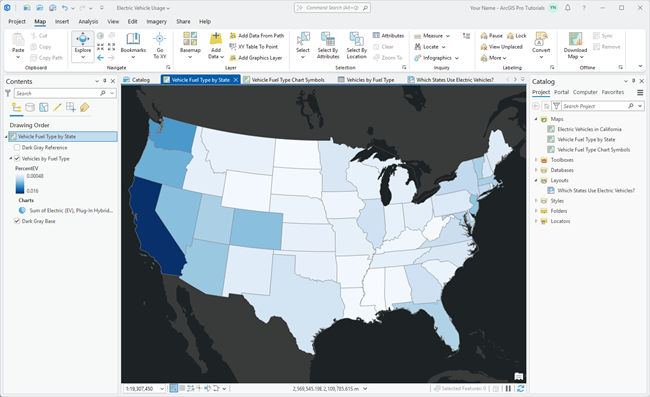Pause map drawing in status bar
This screenshot has height=397, width=650.
pos(508,389)
